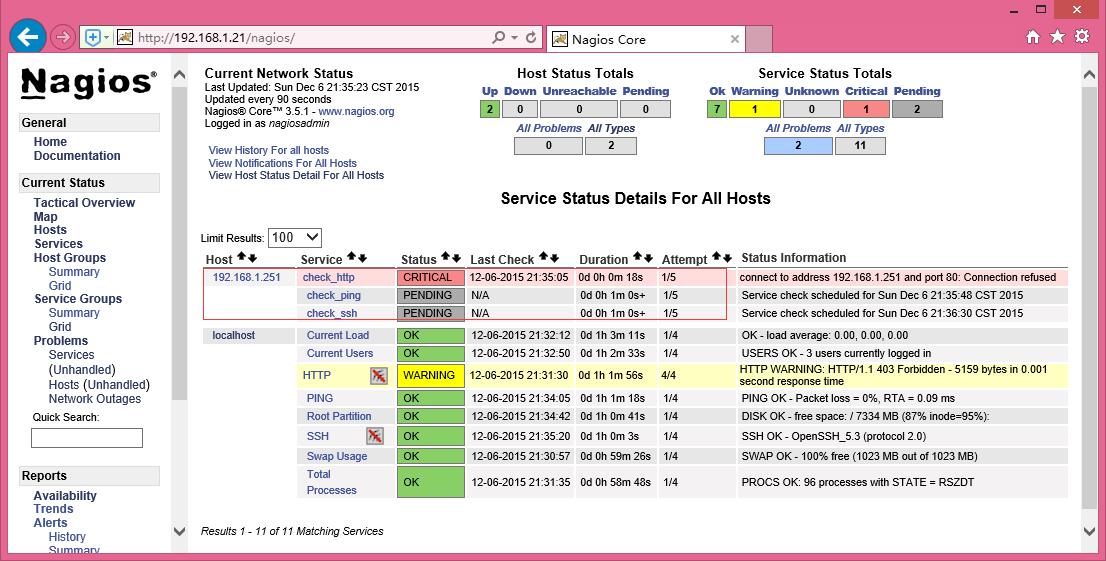This screenshot has width=1106, height=561.
Task: Expand the address bar search dropdown arrow
Action: tap(514, 37)
